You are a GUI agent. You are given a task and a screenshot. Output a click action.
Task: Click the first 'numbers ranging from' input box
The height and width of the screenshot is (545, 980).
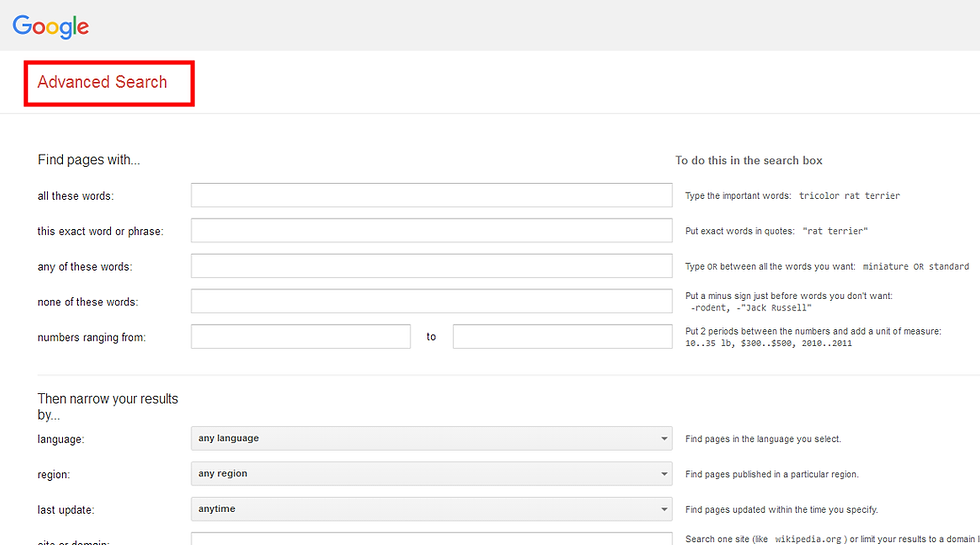coord(301,336)
